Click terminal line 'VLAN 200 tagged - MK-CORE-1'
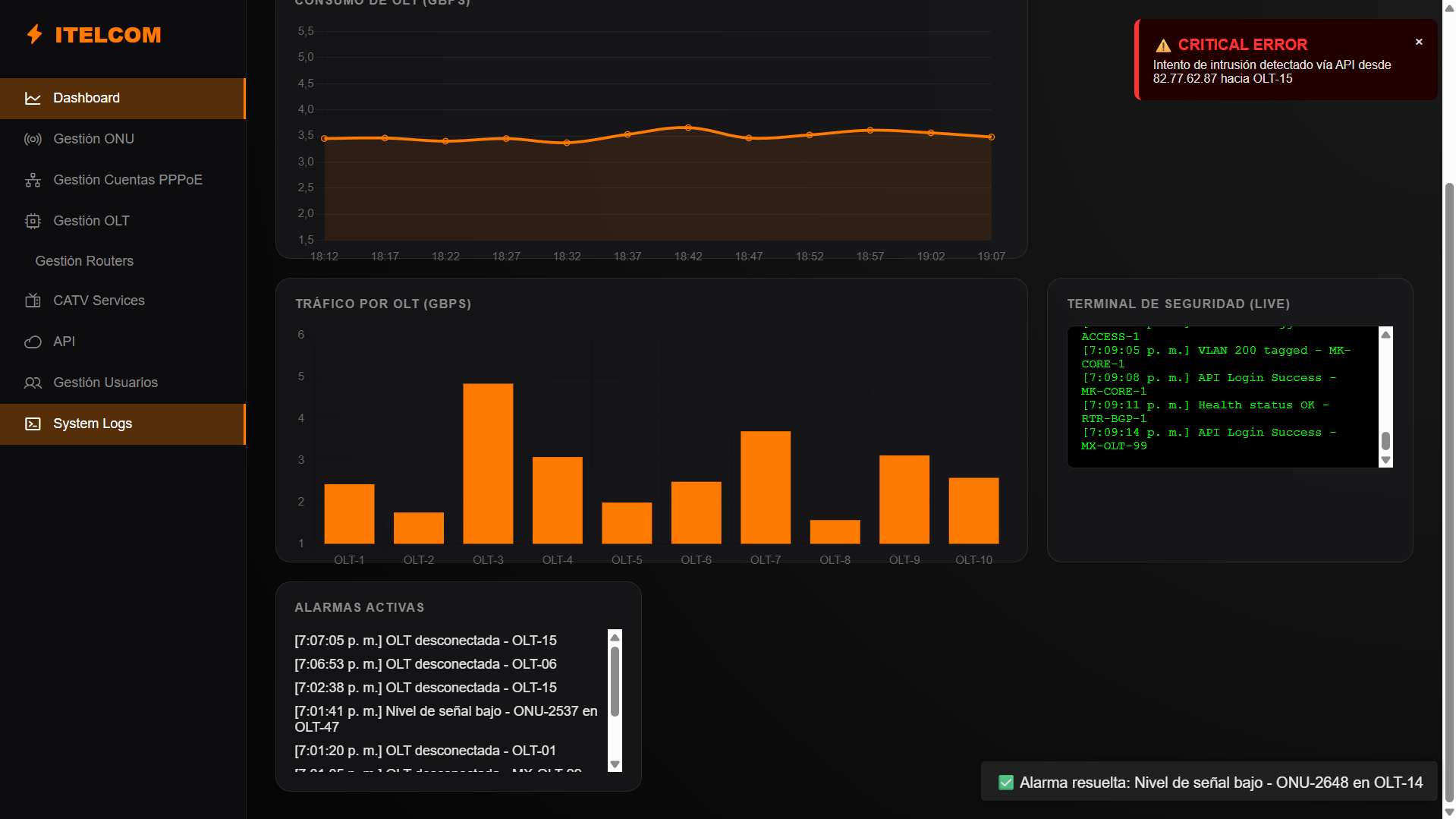 [x=1215, y=358]
